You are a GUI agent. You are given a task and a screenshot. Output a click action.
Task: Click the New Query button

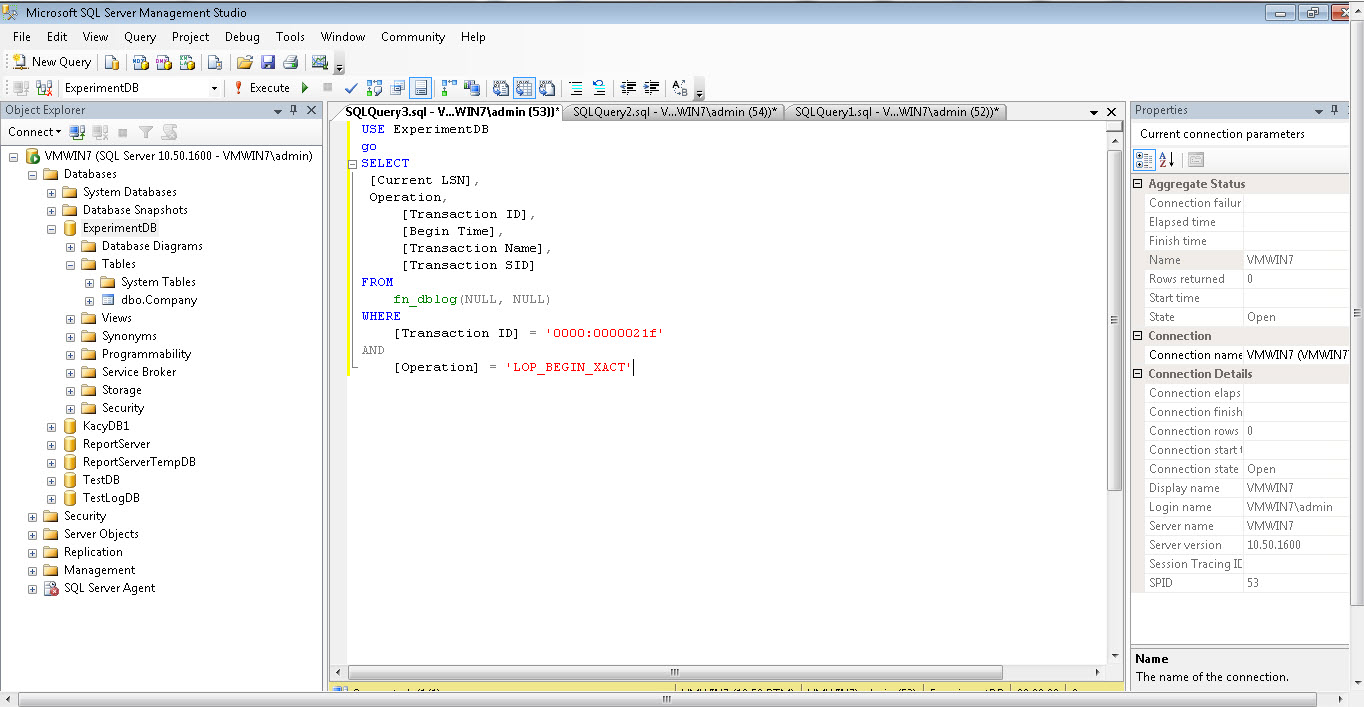51,62
